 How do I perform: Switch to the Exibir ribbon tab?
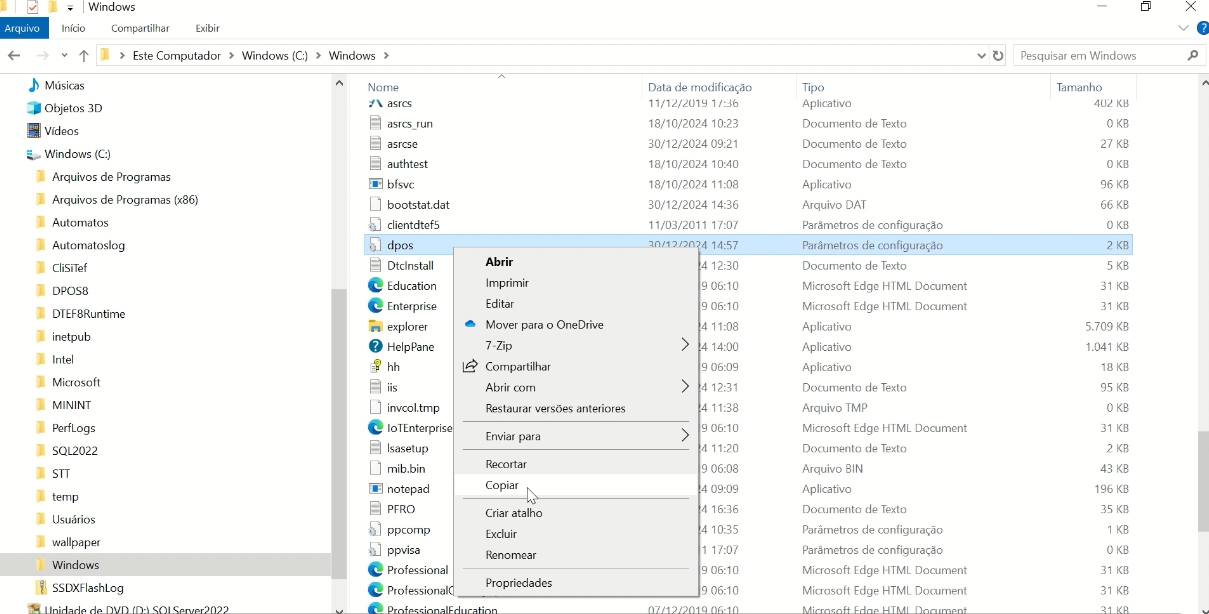pyautogui.click(x=207, y=28)
